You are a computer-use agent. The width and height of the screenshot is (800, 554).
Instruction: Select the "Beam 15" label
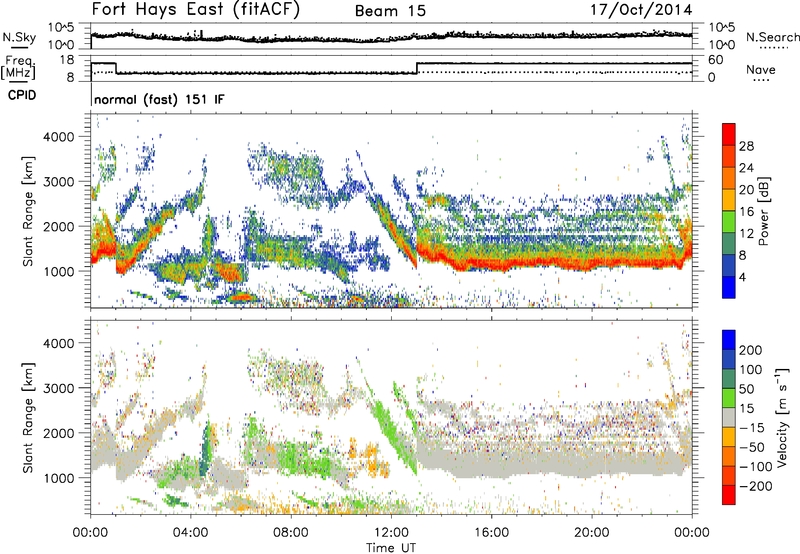[390, 11]
